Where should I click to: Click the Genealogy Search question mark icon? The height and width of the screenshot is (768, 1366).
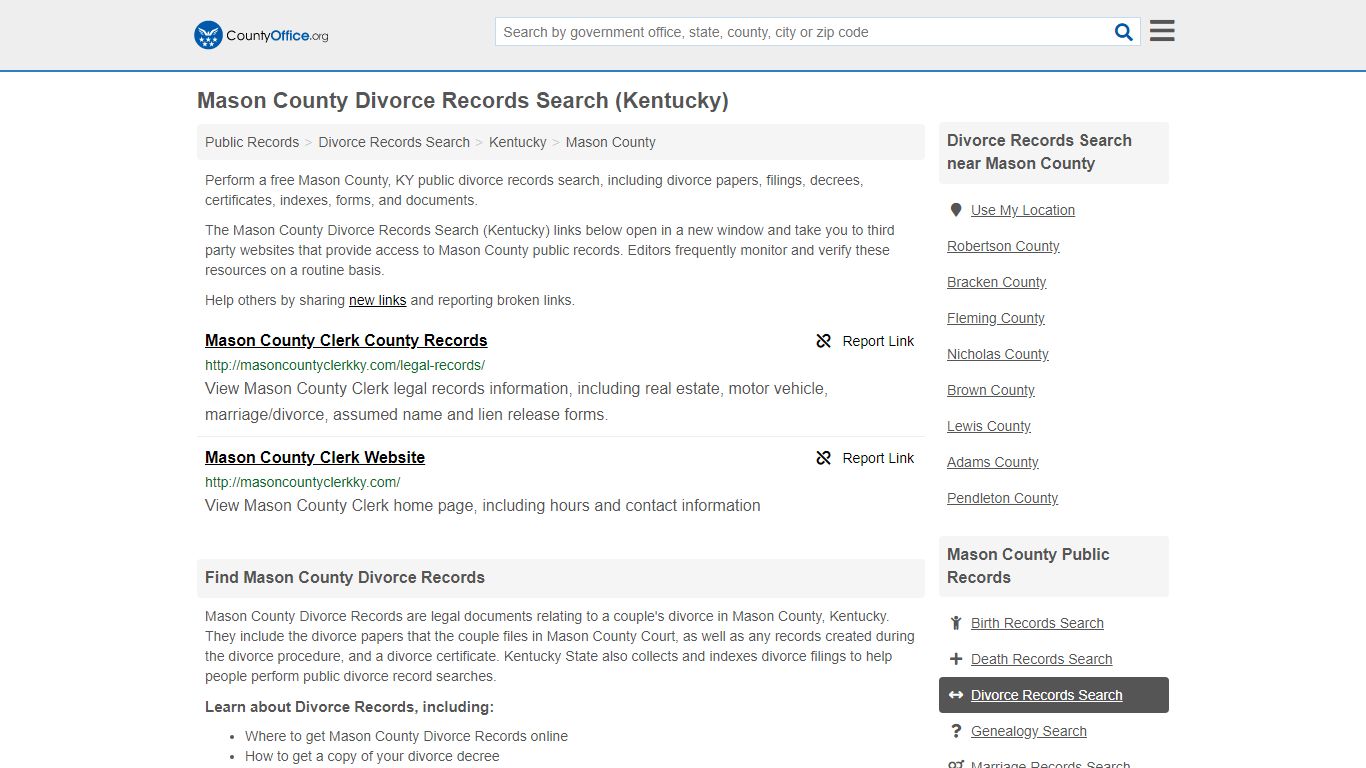pos(956,731)
